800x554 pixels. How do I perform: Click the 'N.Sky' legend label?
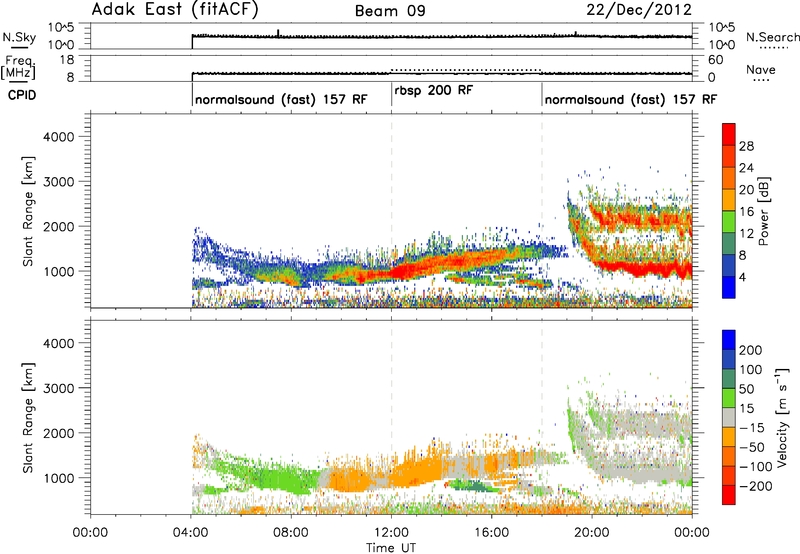19,37
